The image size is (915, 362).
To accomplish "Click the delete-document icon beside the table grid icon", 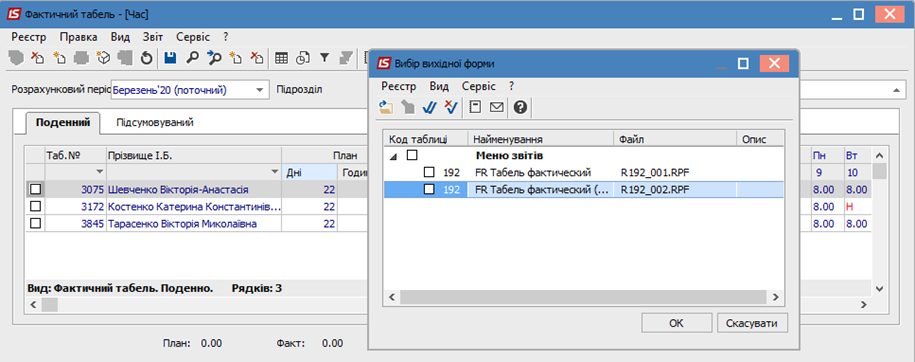I will [257, 57].
